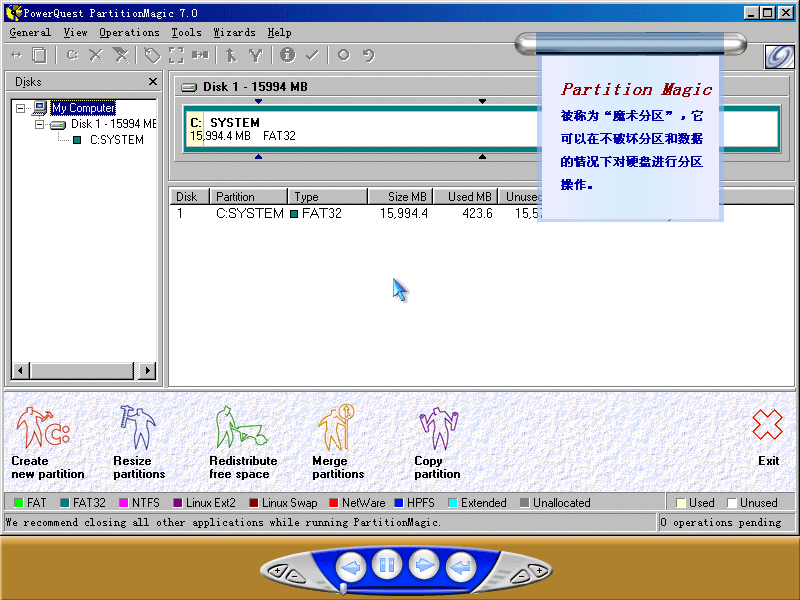Click the Used MB column header

(465, 196)
